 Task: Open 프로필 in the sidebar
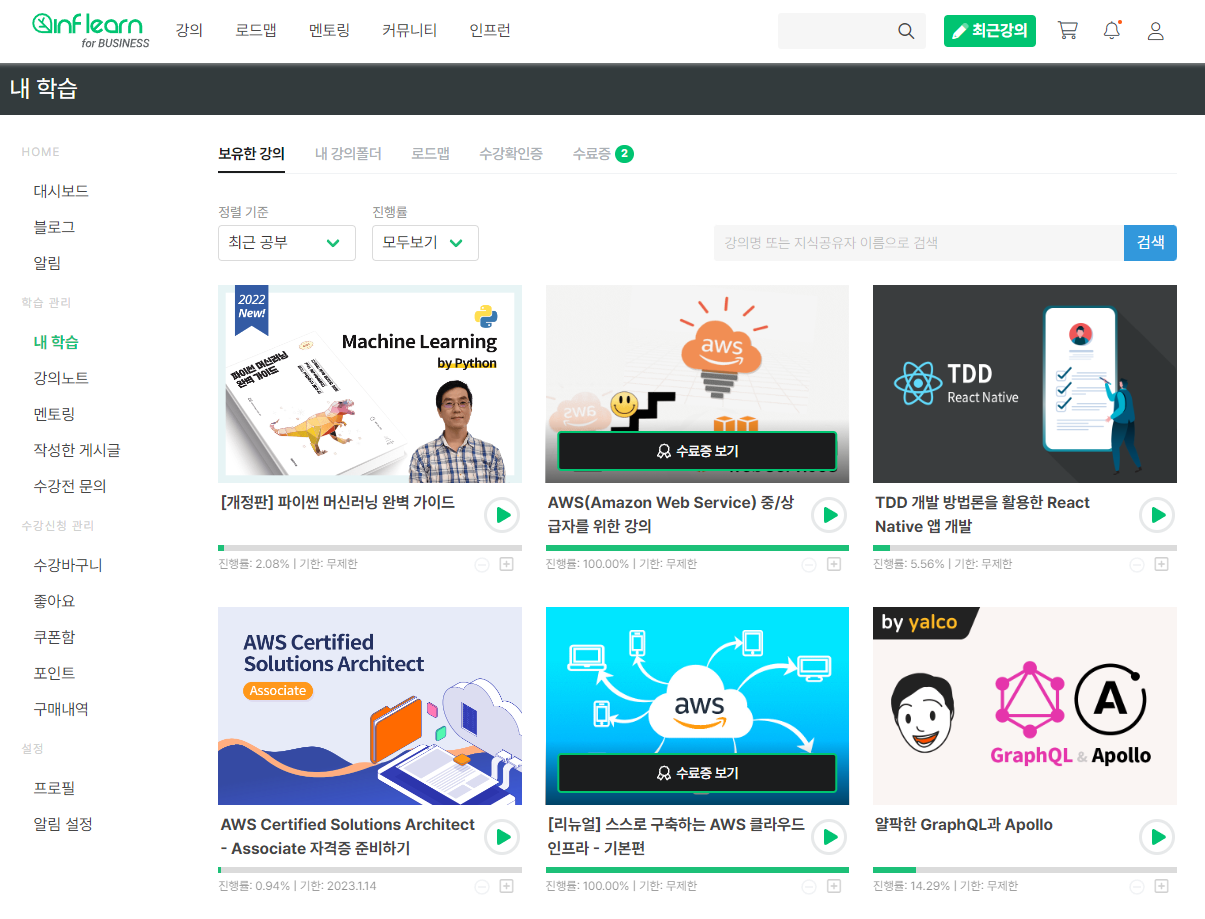coord(54,788)
